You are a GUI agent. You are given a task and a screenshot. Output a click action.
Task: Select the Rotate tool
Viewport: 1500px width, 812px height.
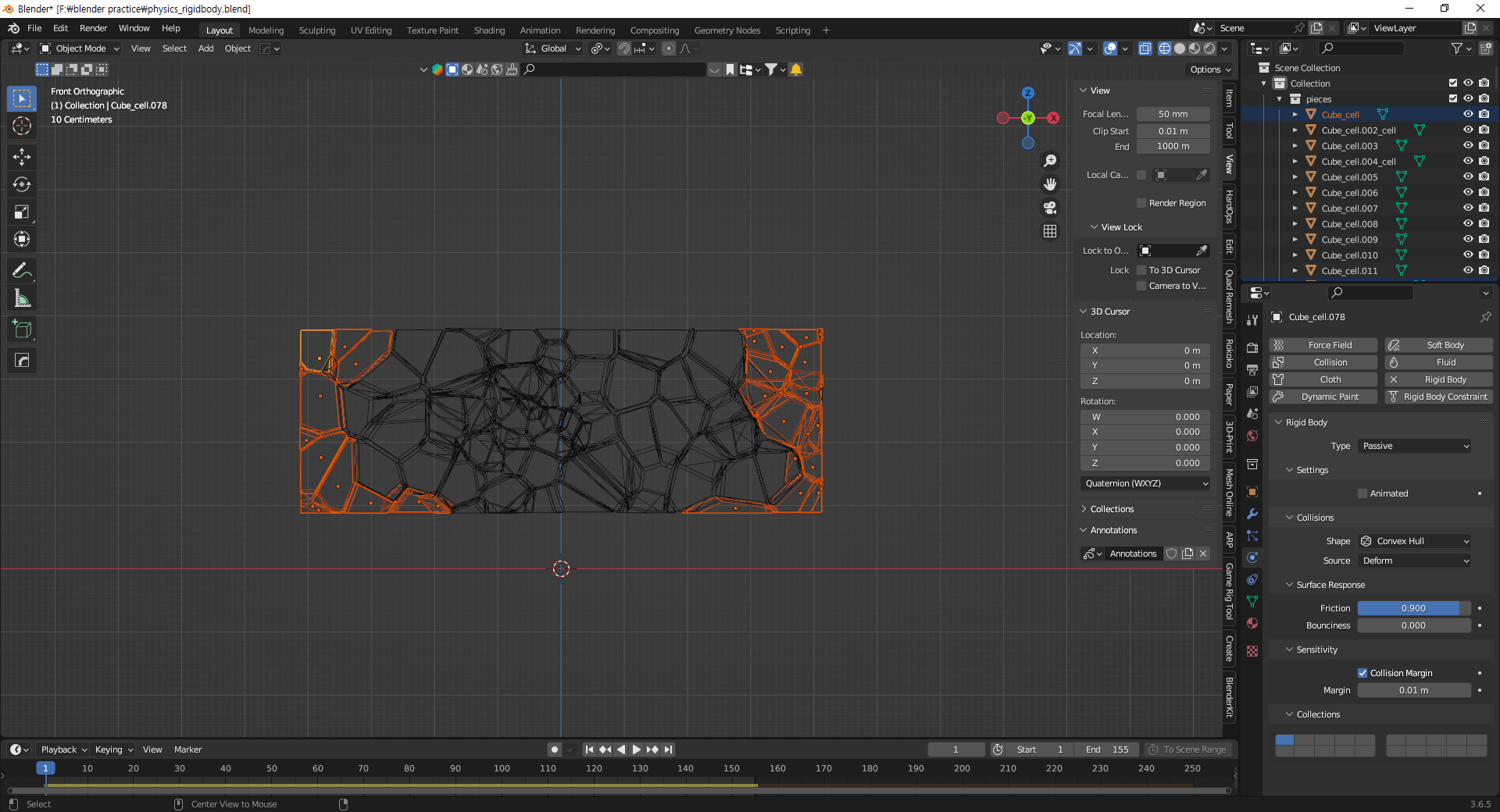22,184
